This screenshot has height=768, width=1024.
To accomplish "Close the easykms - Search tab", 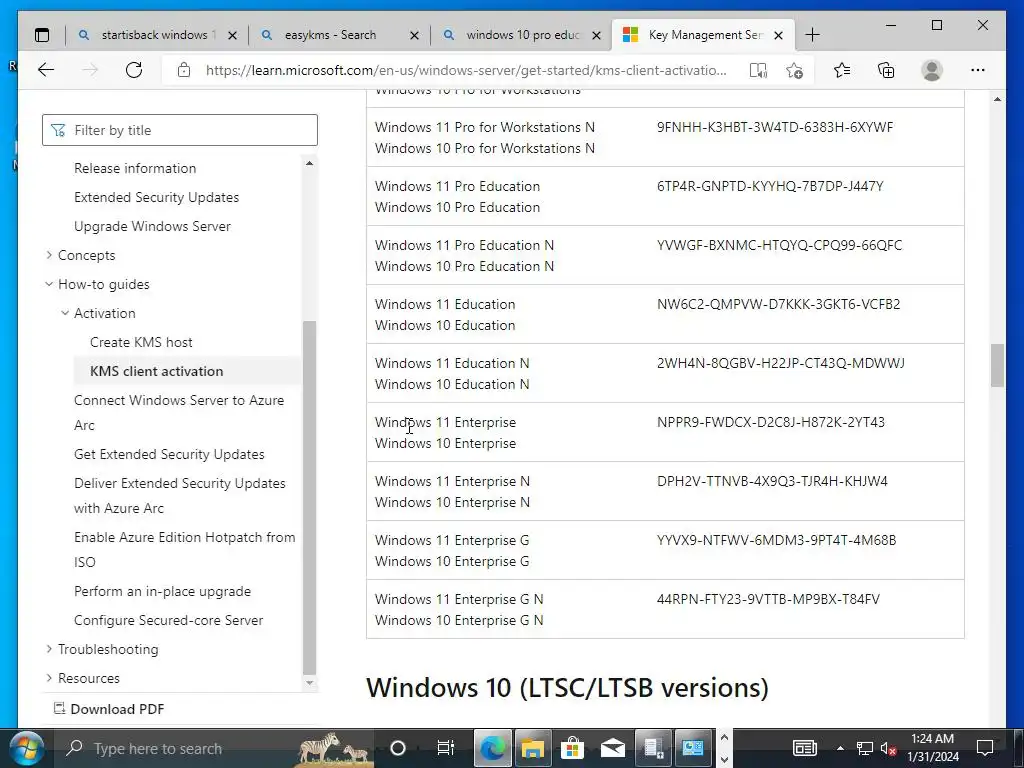I will (414, 35).
